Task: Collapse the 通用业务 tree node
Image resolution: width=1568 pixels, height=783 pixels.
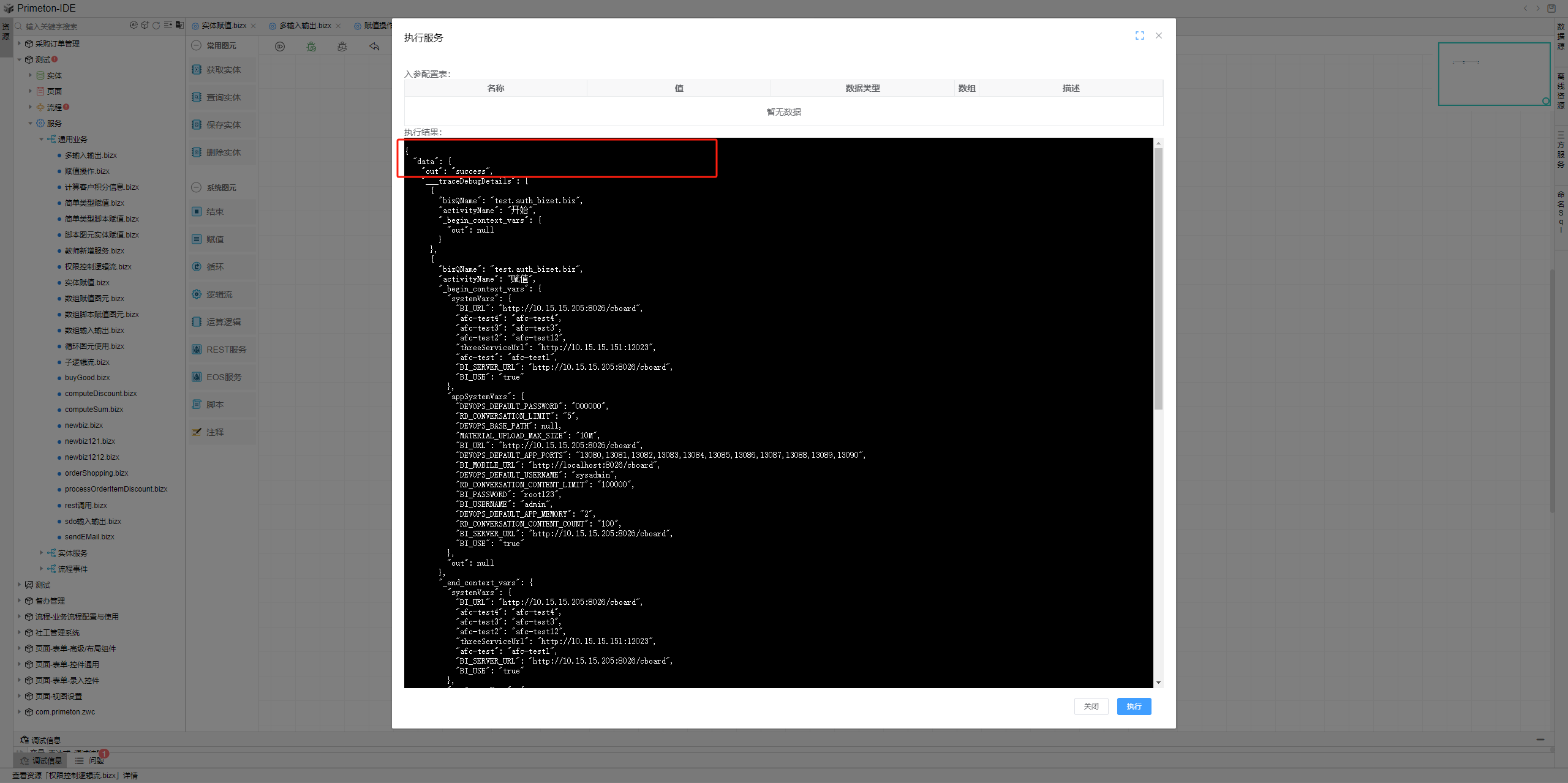Action: (x=42, y=139)
